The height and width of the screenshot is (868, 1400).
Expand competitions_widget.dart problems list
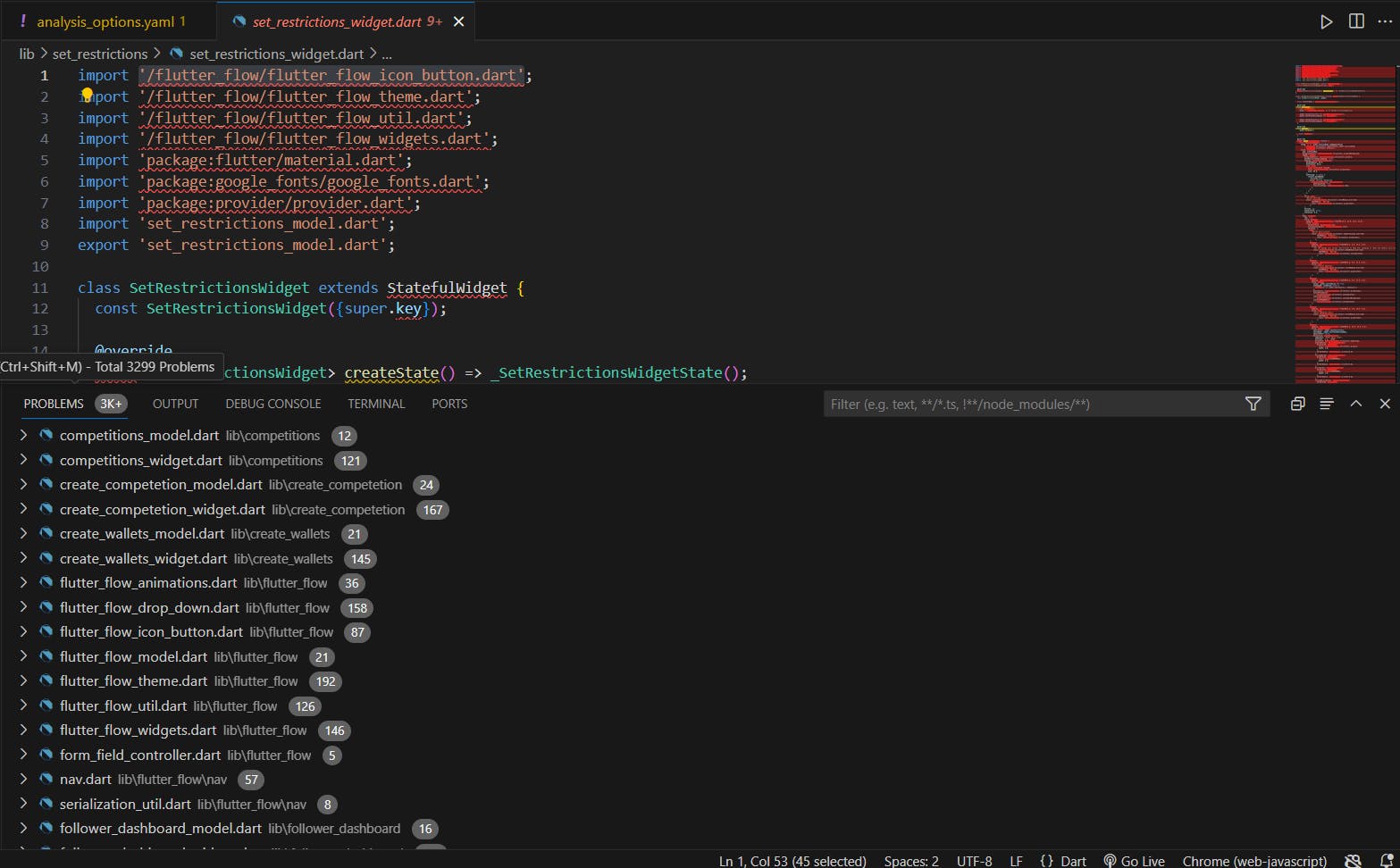point(23,460)
